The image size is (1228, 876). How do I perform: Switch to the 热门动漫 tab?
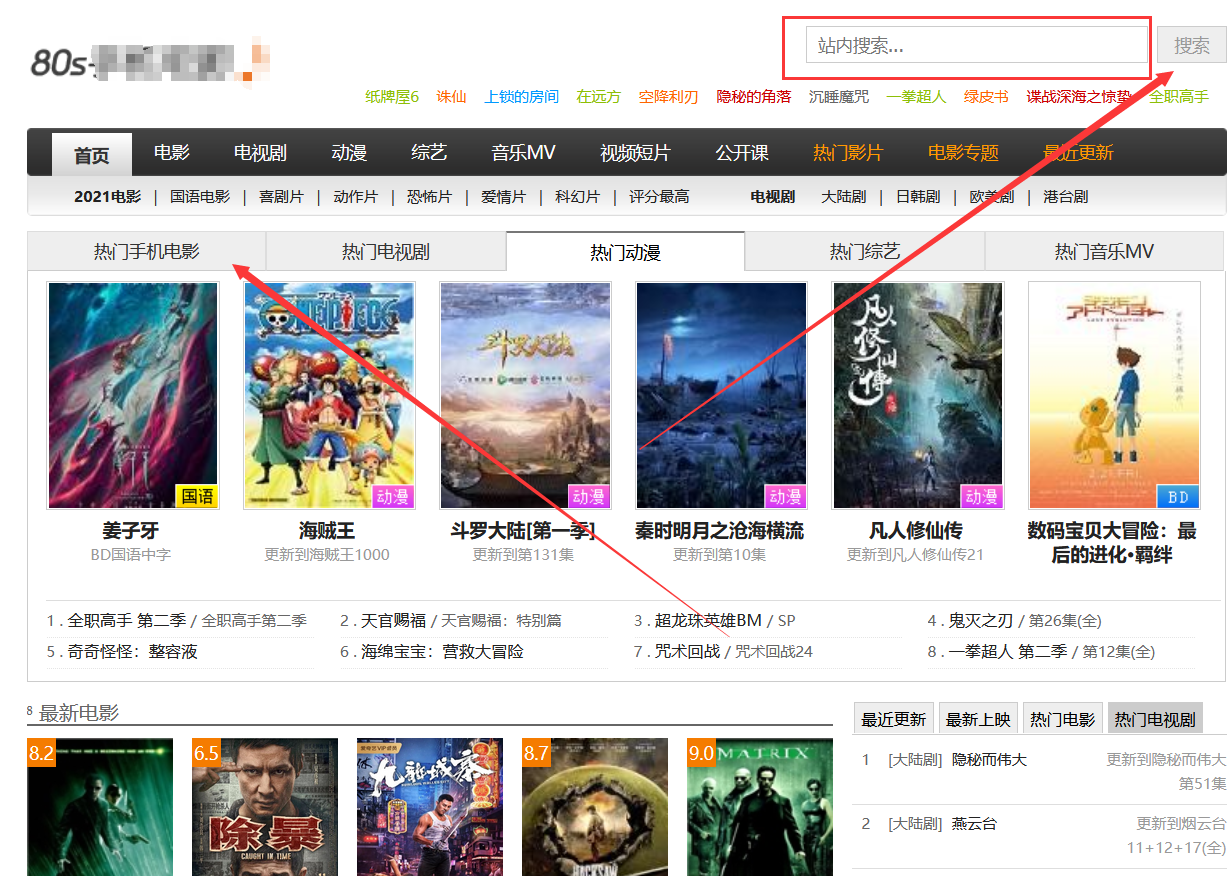click(x=626, y=251)
